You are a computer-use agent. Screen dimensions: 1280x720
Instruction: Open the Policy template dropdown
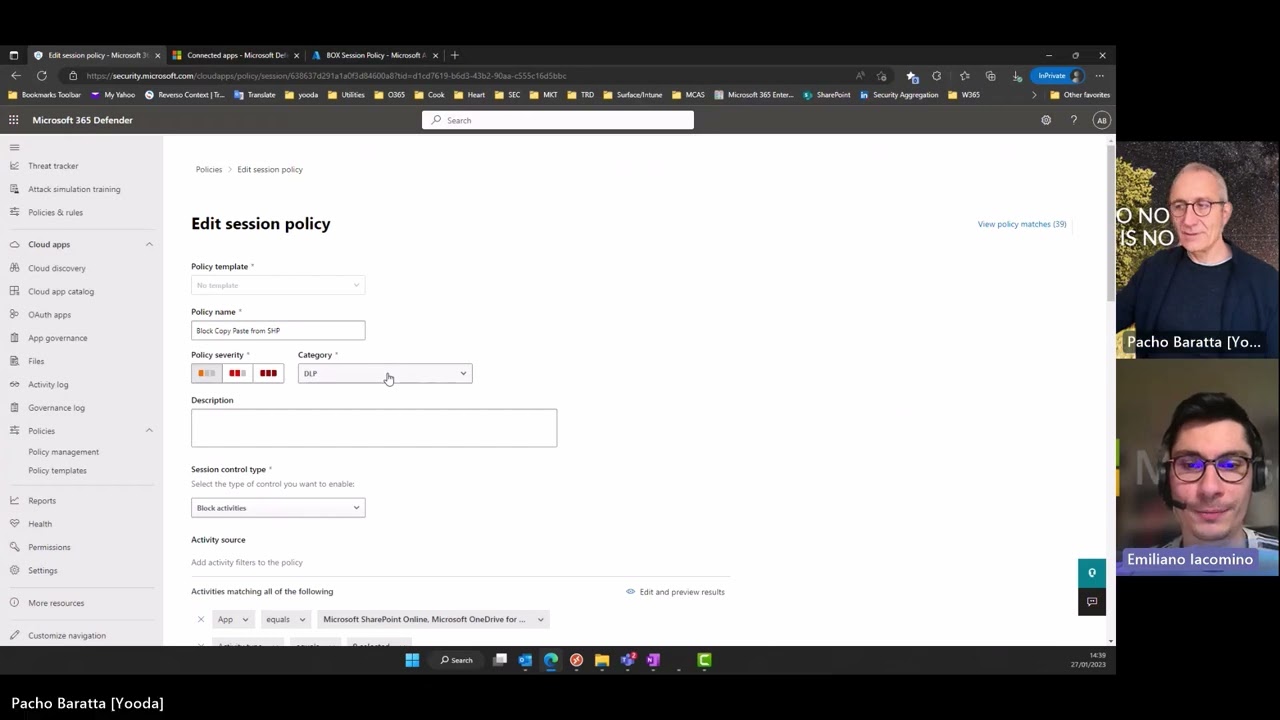point(278,285)
